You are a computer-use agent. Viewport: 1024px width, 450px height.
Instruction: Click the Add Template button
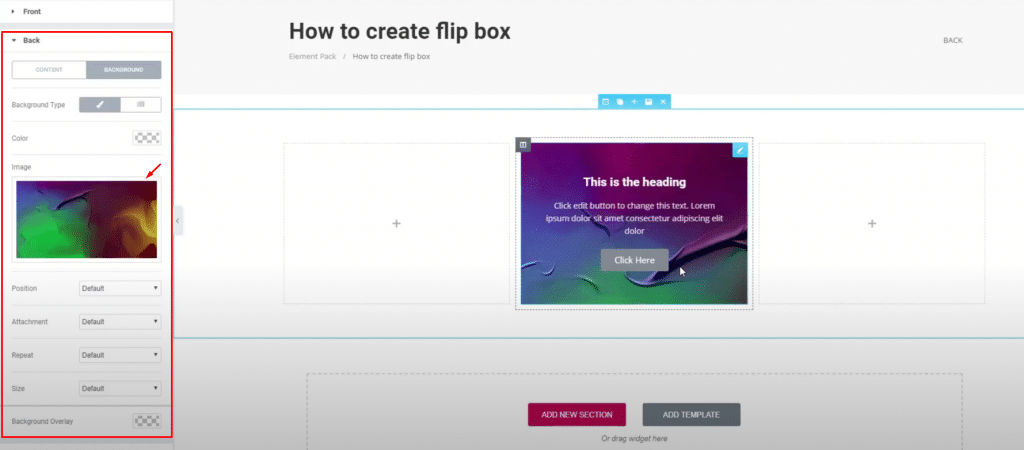691,414
